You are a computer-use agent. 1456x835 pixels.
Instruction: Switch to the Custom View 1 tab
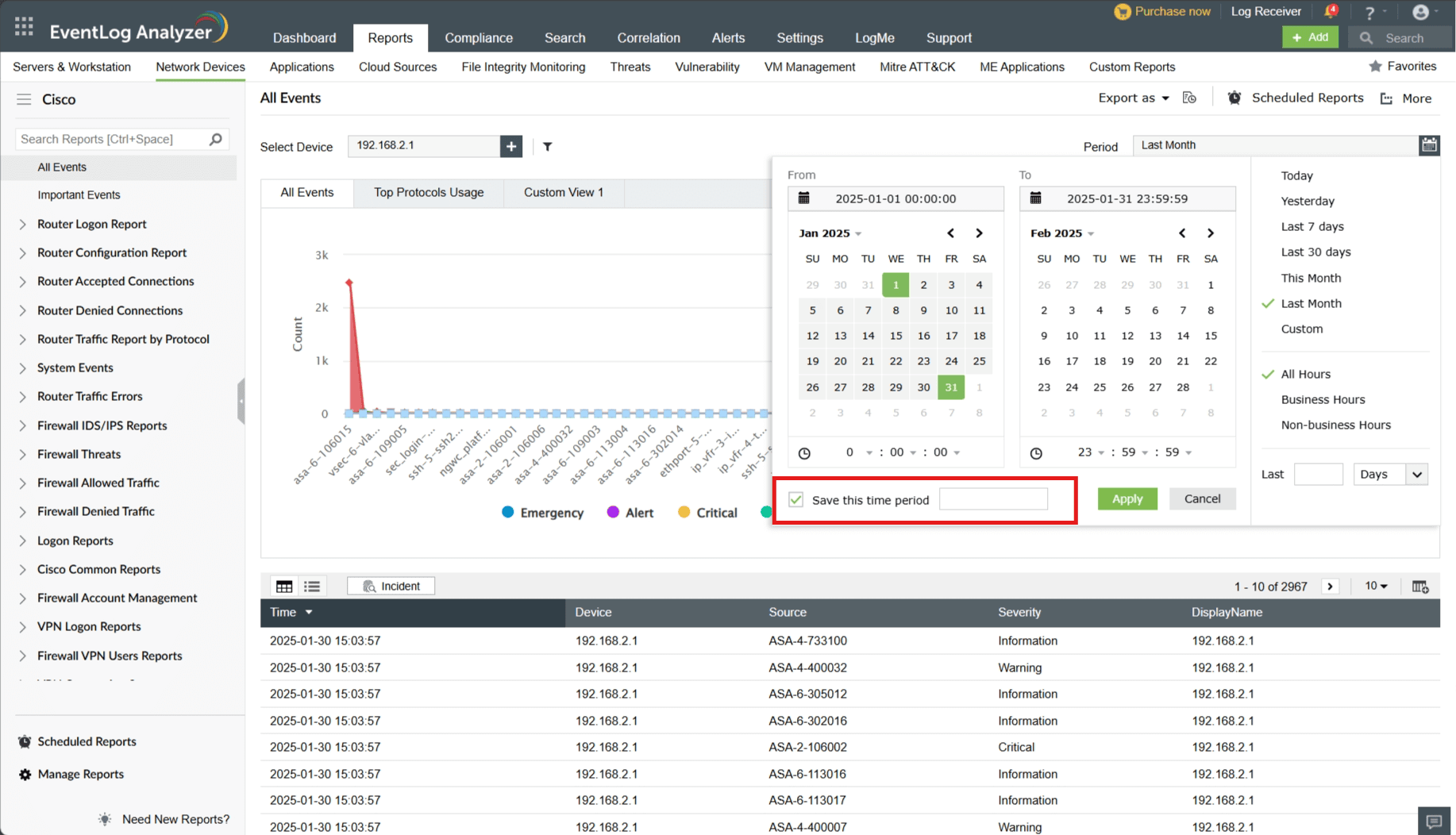point(564,193)
